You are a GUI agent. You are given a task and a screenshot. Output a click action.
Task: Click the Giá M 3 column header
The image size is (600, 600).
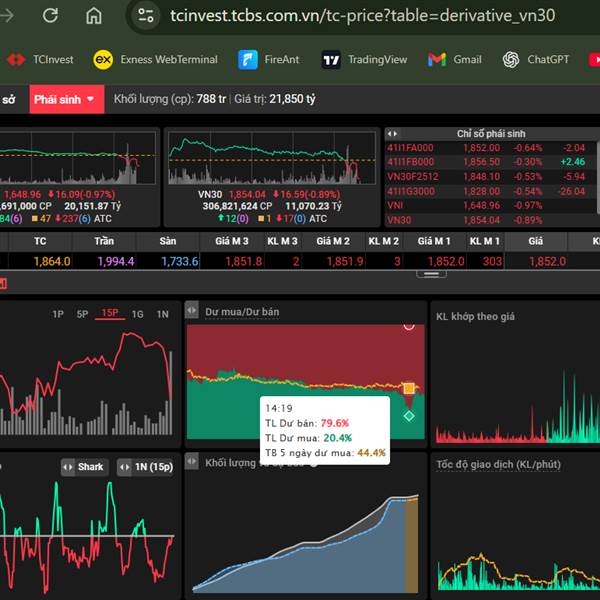point(232,241)
